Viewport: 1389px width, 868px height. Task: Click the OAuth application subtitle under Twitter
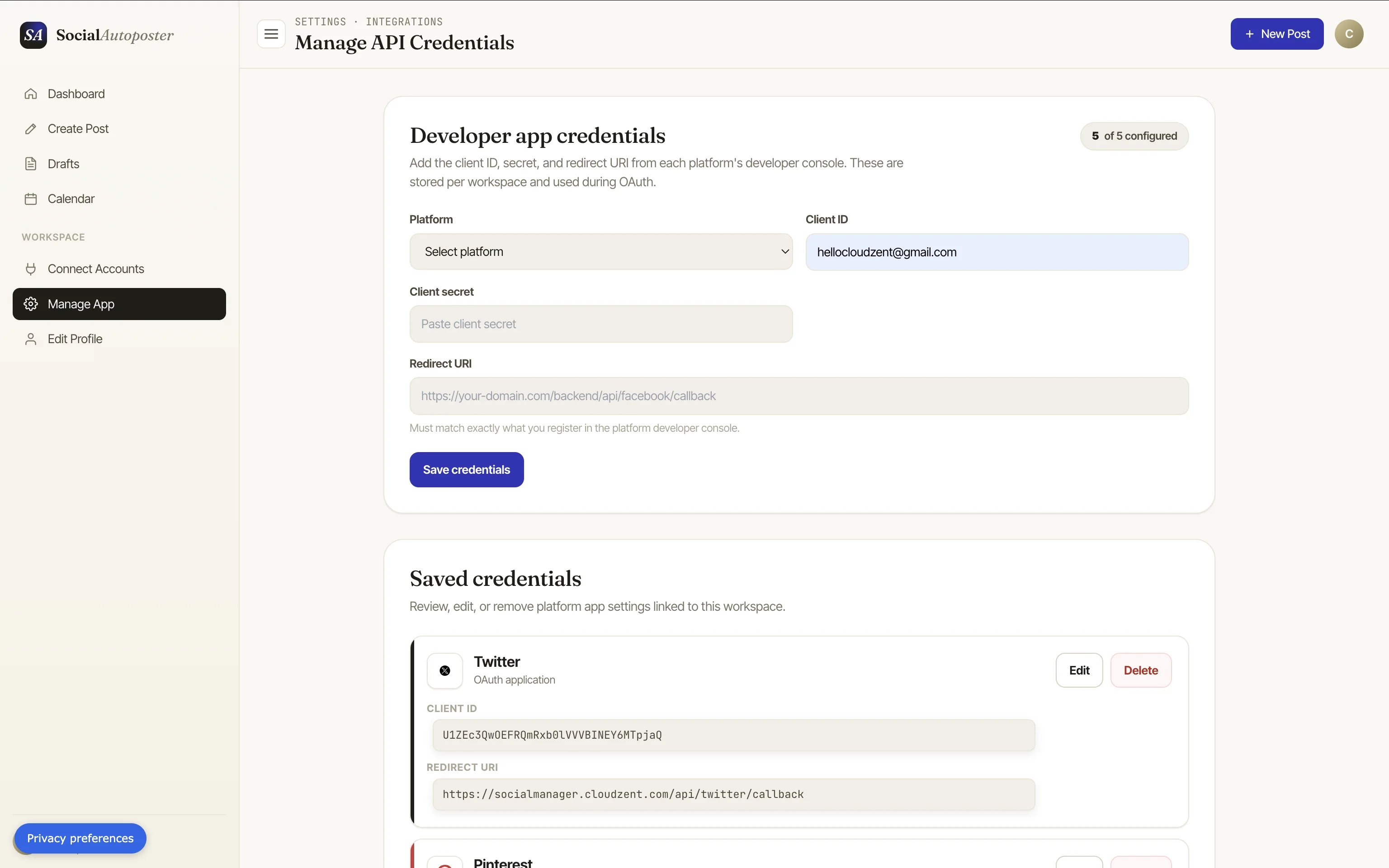514,679
